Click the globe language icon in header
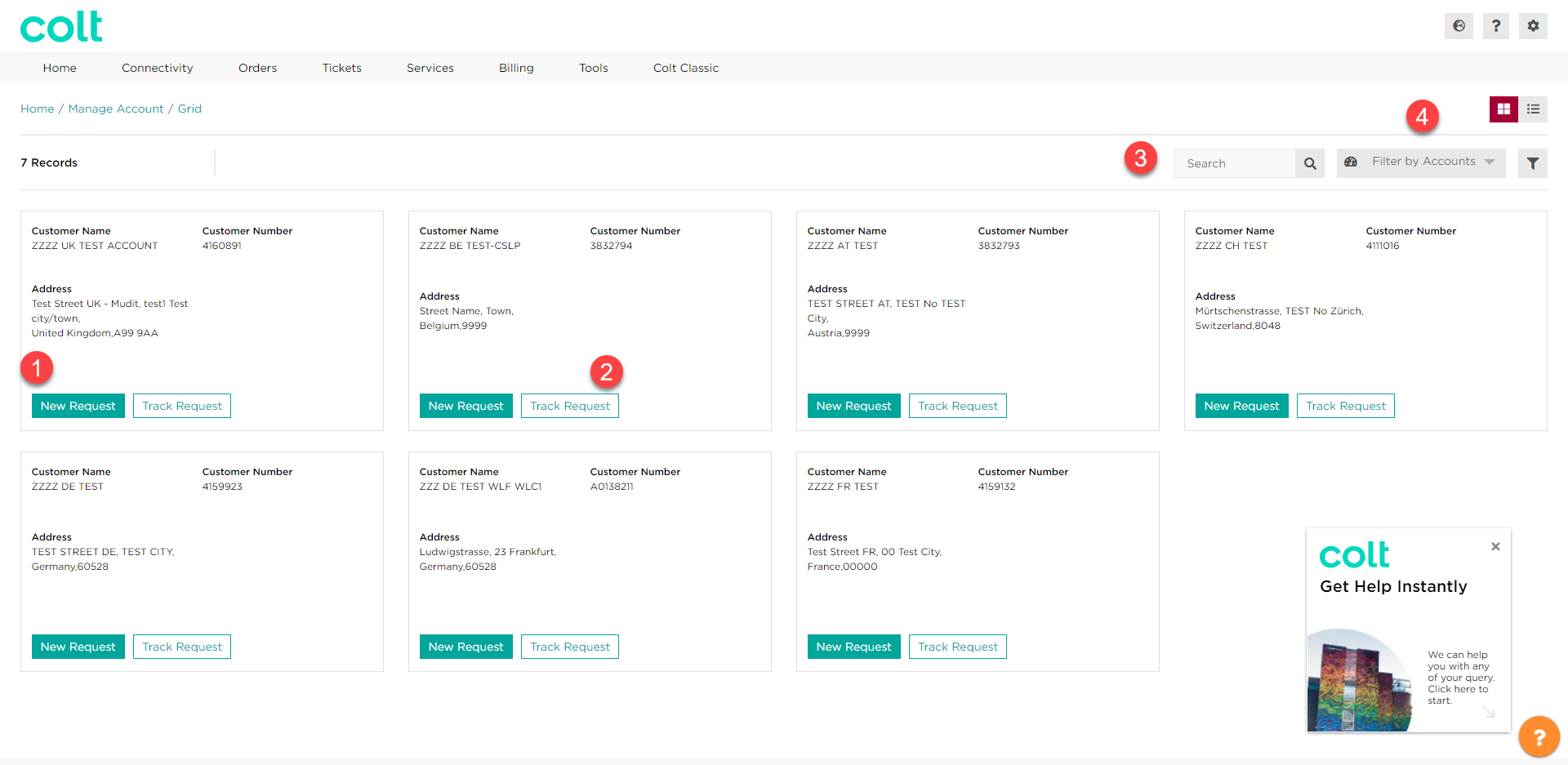This screenshot has height=765, width=1568. [1459, 26]
